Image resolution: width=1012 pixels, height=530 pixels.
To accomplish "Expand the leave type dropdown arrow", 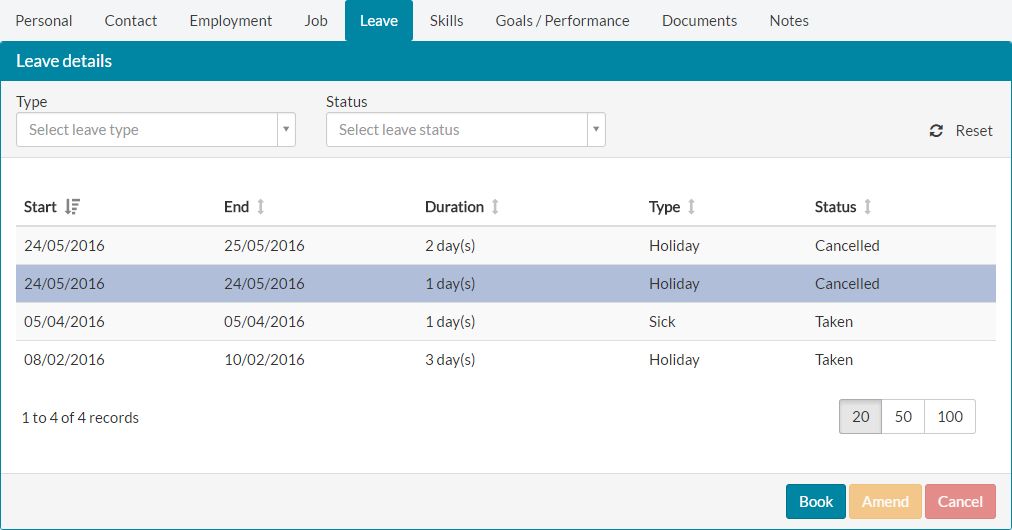I will tap(286, 130).
